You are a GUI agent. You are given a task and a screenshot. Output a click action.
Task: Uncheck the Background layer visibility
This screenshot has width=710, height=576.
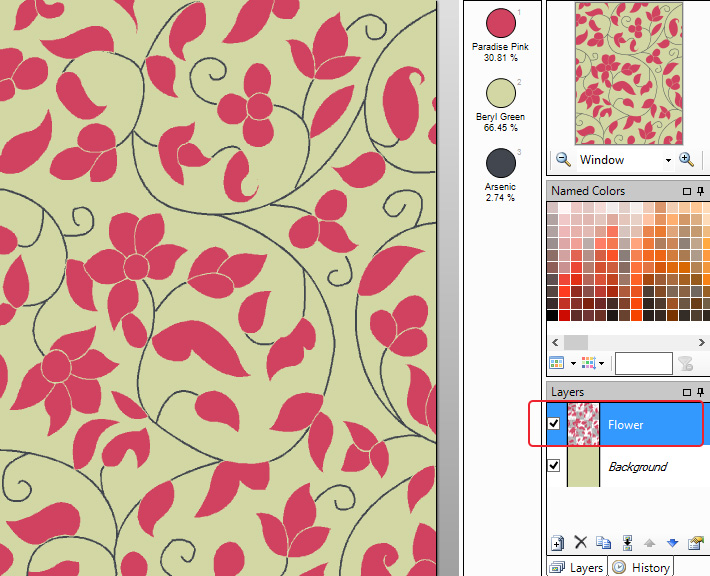[x=554, y=466]
